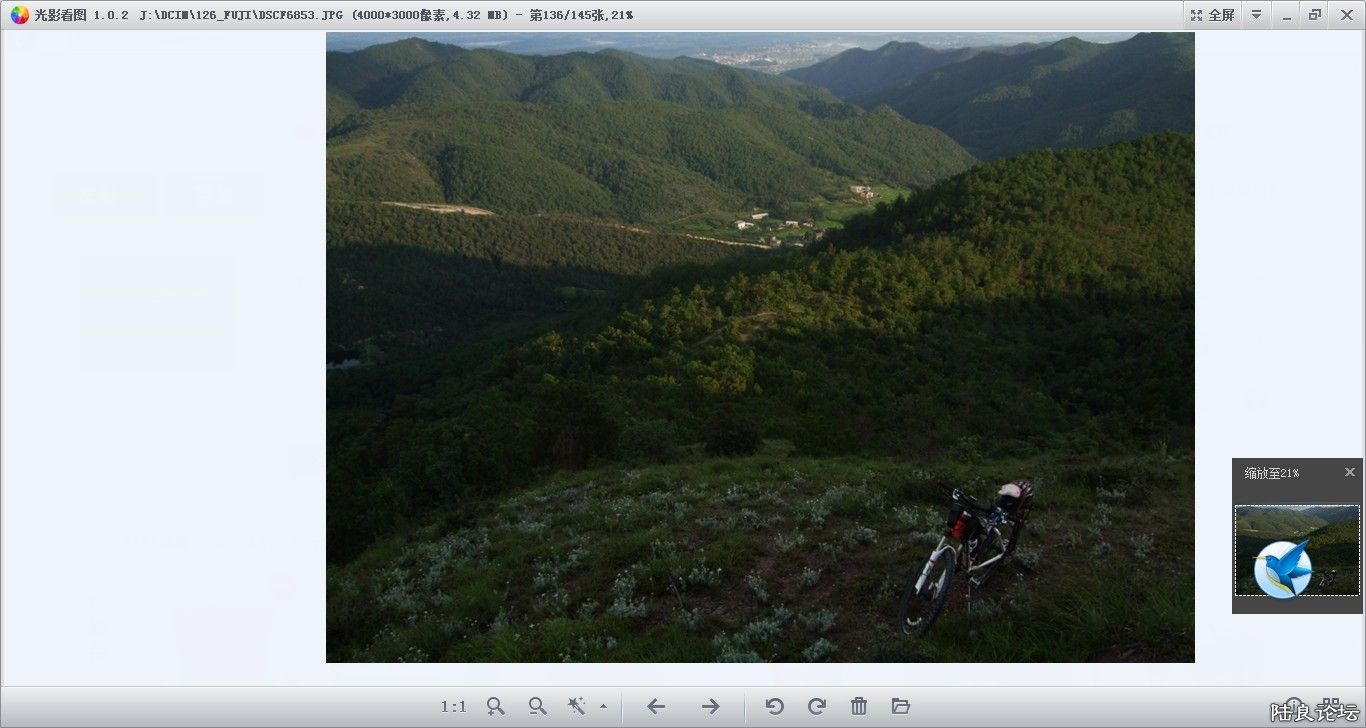Delete the current photo with the trash icon

pos(858,706)
